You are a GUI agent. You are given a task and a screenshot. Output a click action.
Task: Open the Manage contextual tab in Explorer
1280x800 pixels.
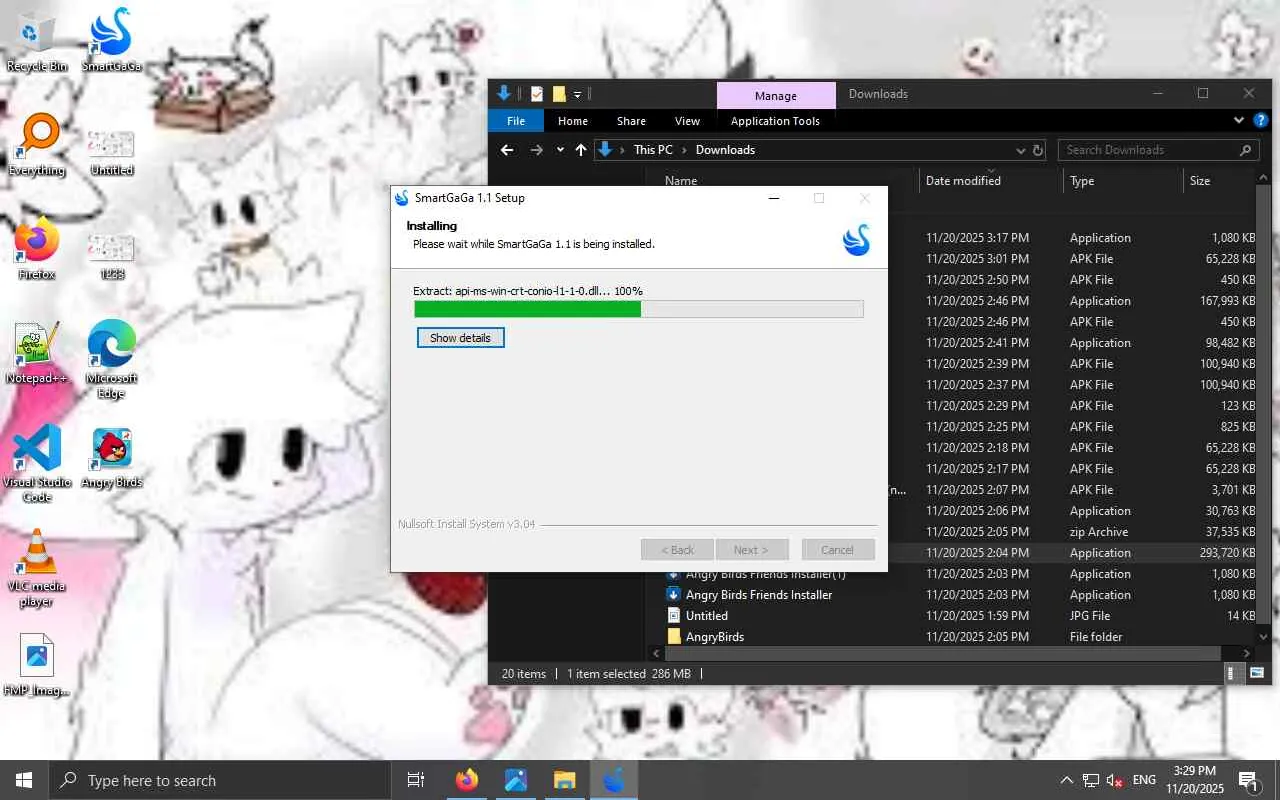(776, 96)
